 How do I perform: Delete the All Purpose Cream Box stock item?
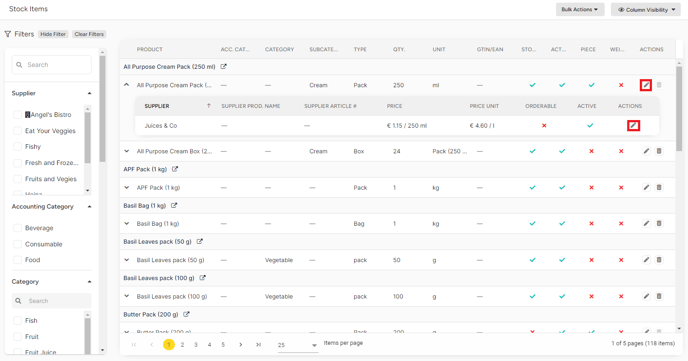click(x=659, y=151)
